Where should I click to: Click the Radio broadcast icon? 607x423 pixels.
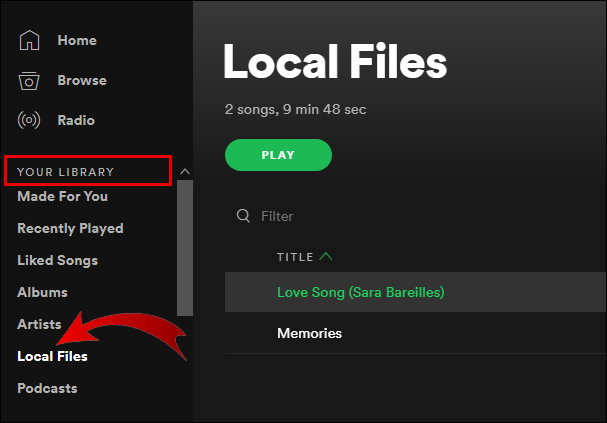pyautogui.click(x=29, y=120)
